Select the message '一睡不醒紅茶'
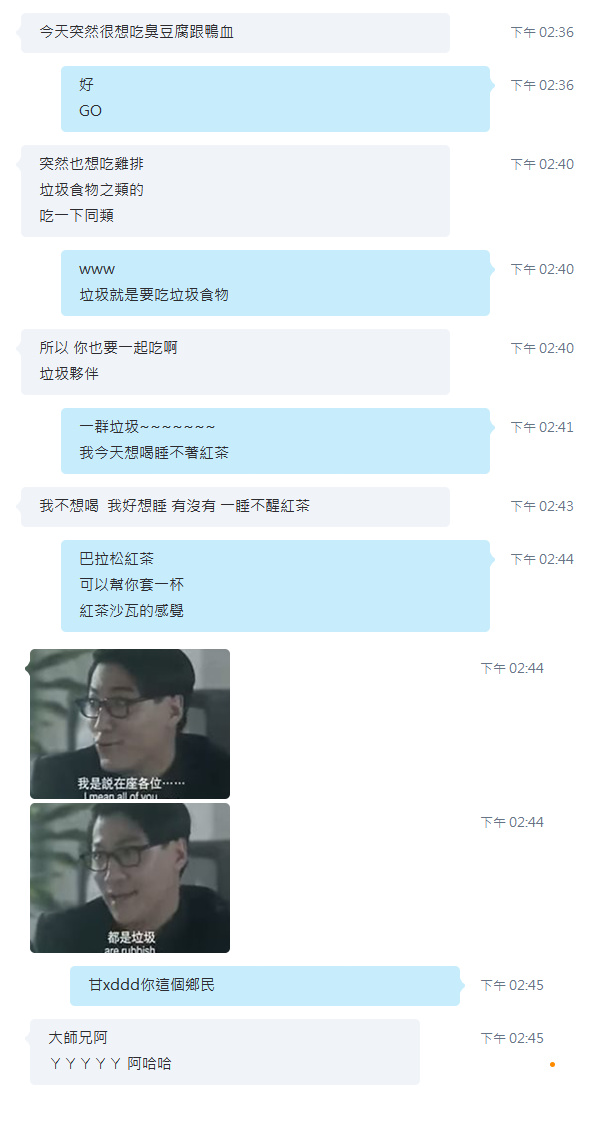601x1130 pixels. (x=235, y=507)
